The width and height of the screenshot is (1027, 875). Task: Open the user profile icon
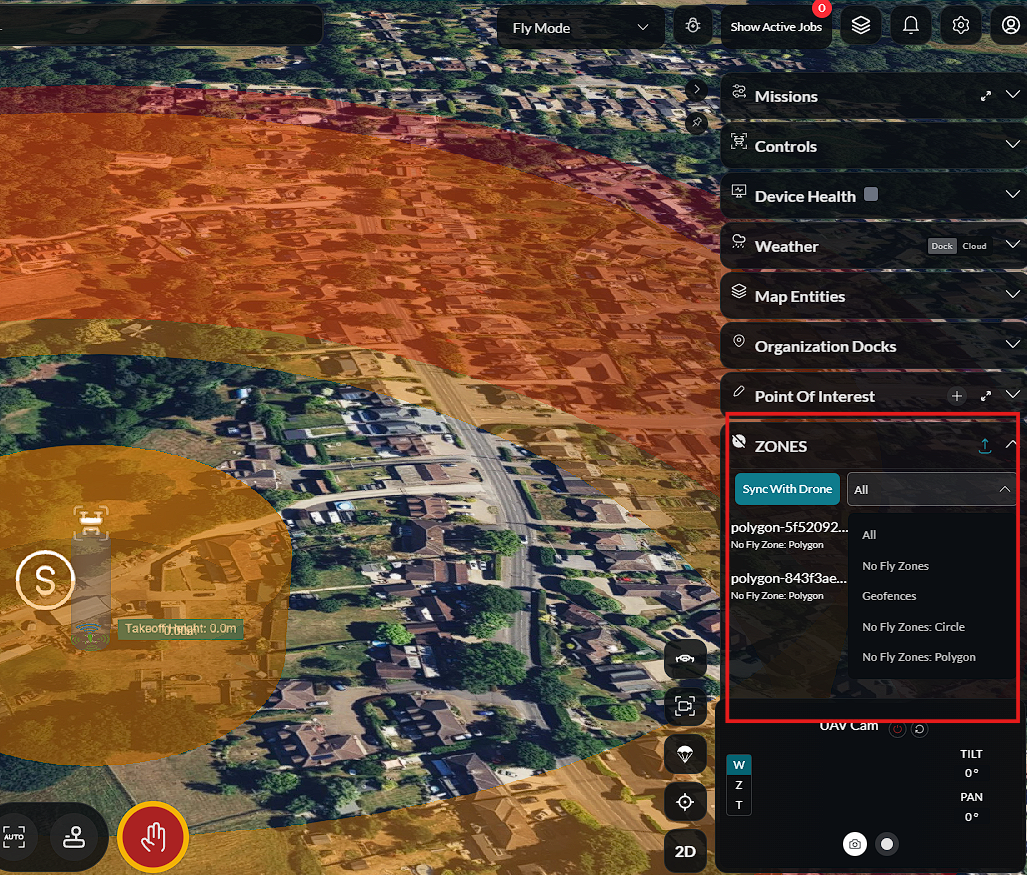click(1010, 26)
